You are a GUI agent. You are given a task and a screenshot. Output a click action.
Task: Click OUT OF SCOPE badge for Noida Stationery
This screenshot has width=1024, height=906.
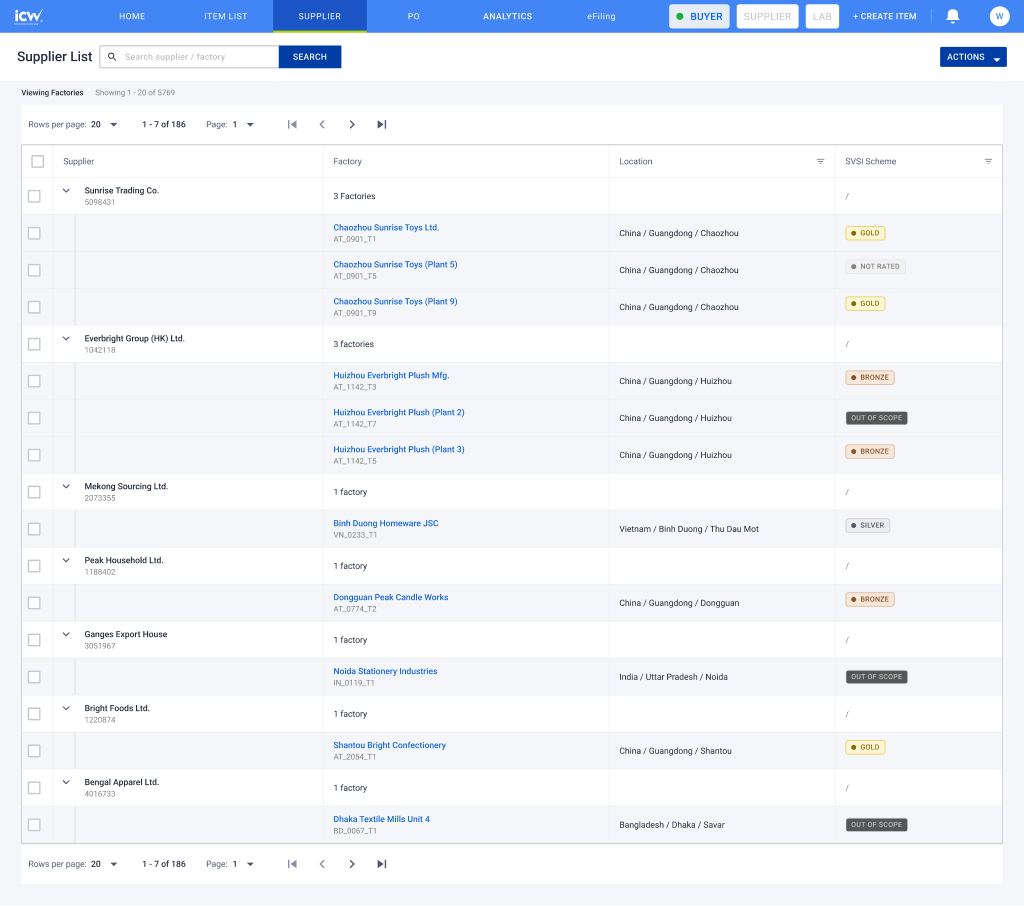(x=876, y=677)
